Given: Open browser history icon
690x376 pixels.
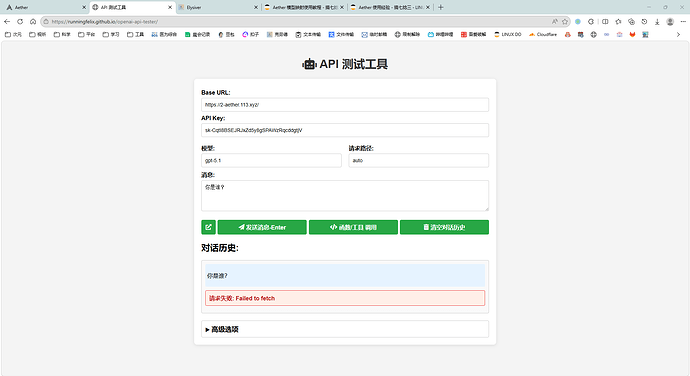Looking at the screenshot, I should [x=644, y=22].
